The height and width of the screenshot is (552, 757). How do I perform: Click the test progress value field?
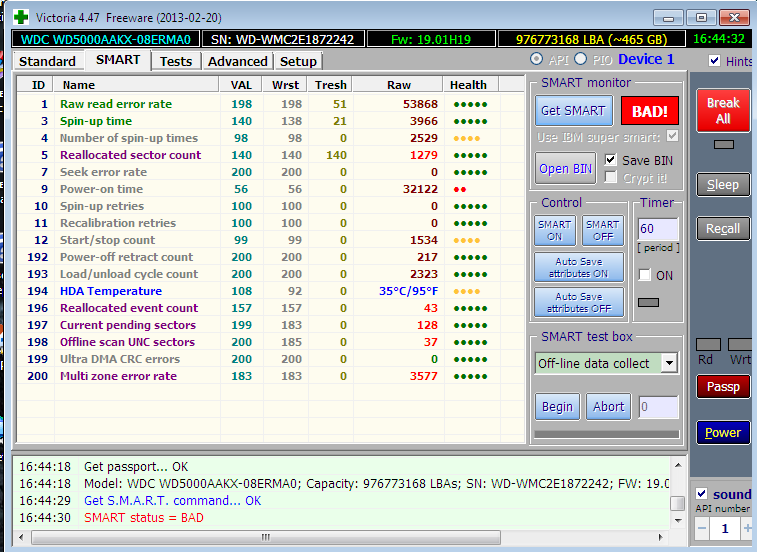tap(658, 407)
